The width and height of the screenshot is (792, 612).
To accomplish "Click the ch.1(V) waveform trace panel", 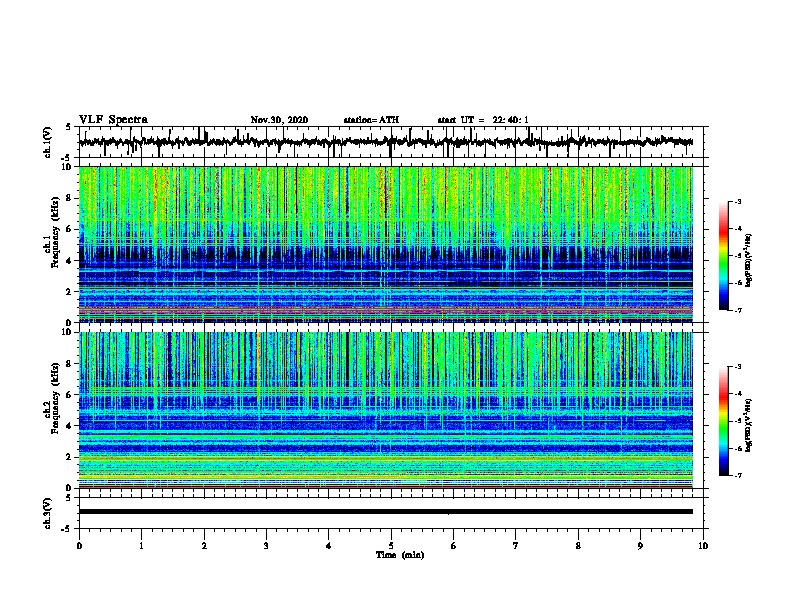I will 391,142.
